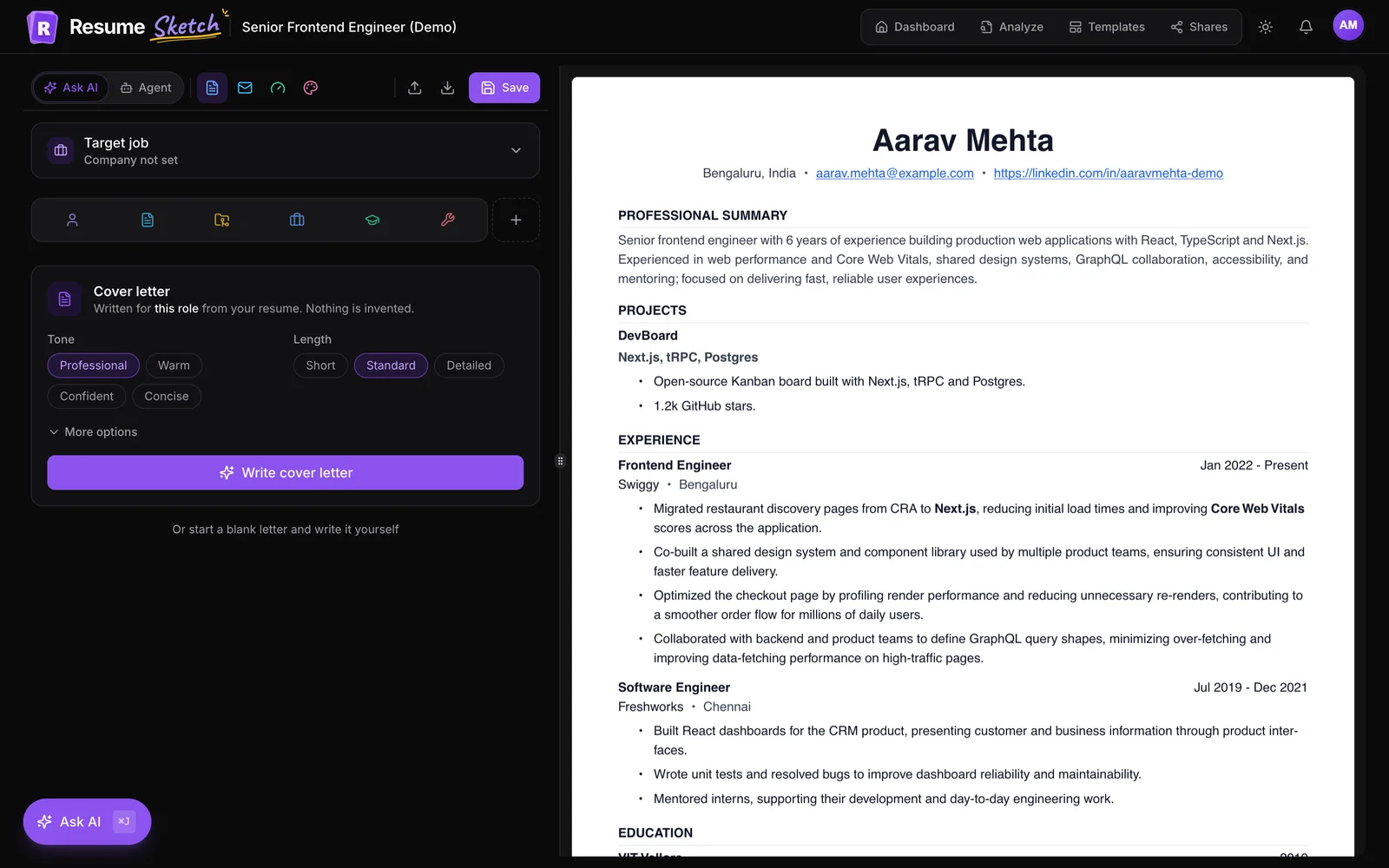Open the aarav.mehta@example.com email link
The width and height of the screenshot is (1389, 868).
(x=895, y=174)
